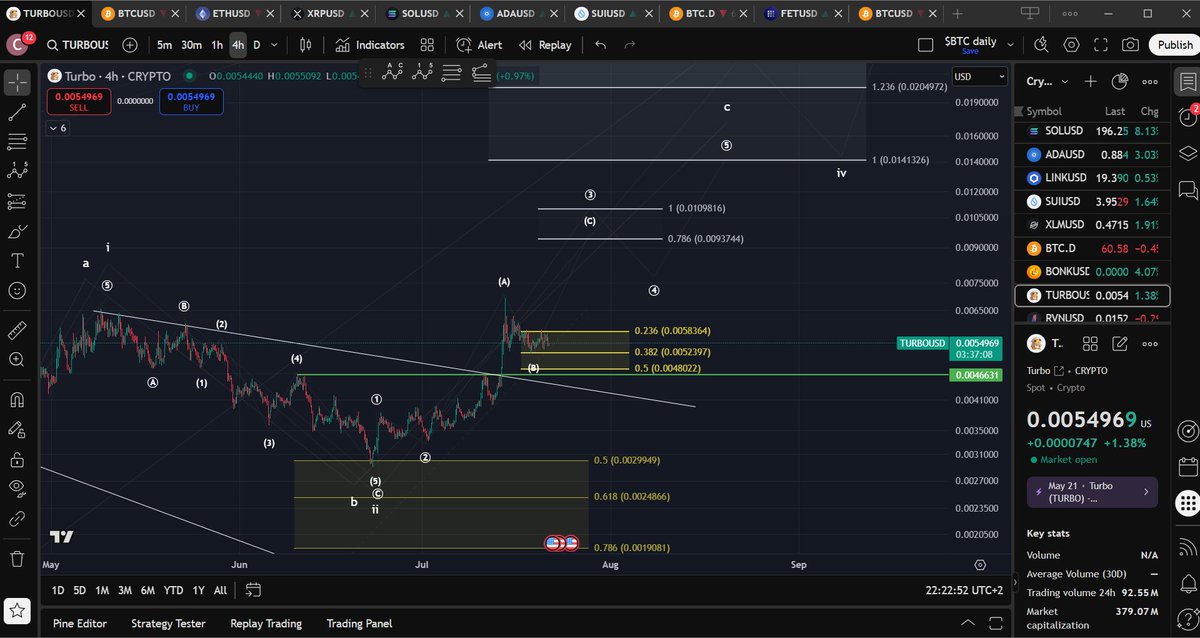Toggle the layout select square checkbox
The height and width of the screenshot is (638, 1200).
coord(925,45)
